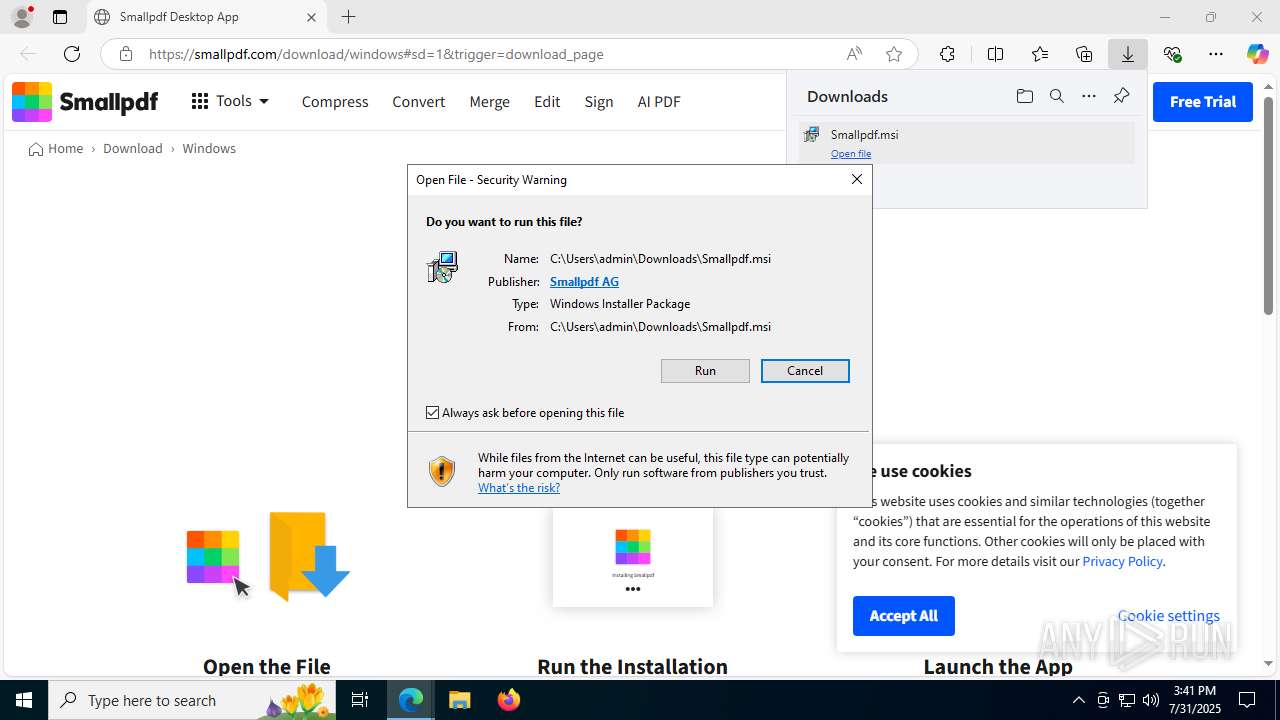The image size is (1280, 720).
Task: Select the Smallpdf Desktop App tab
Action: point(207,17)
